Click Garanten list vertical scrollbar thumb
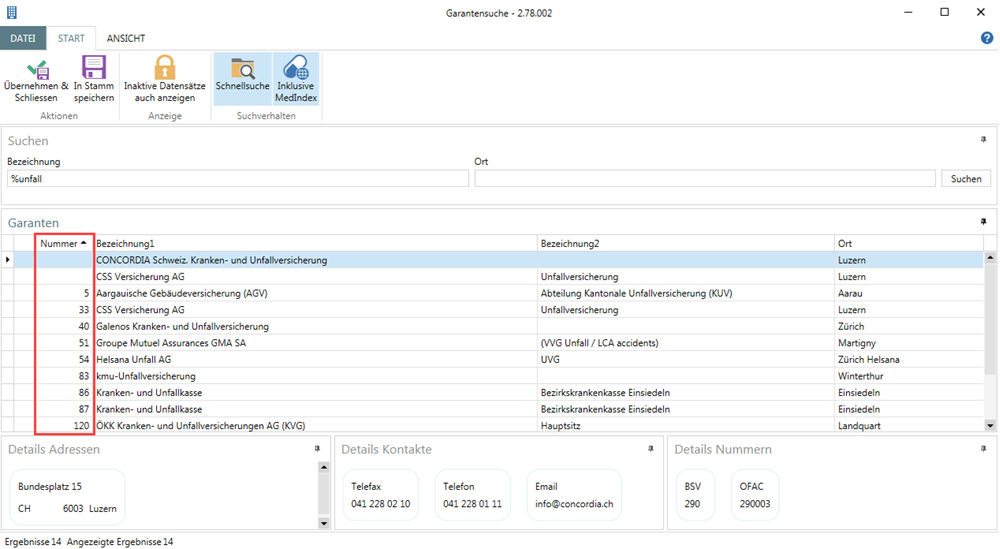 tap(990, 319)
